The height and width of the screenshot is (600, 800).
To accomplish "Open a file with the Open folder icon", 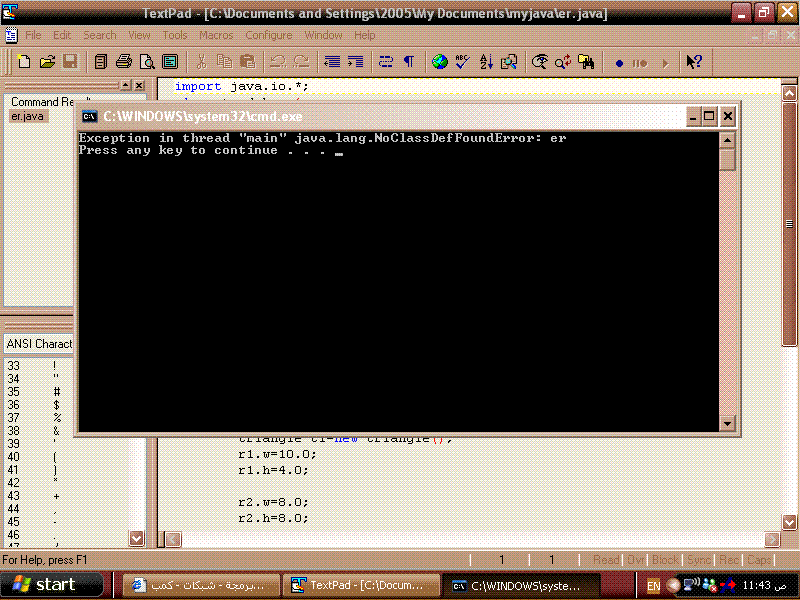I will pos(47,62).
